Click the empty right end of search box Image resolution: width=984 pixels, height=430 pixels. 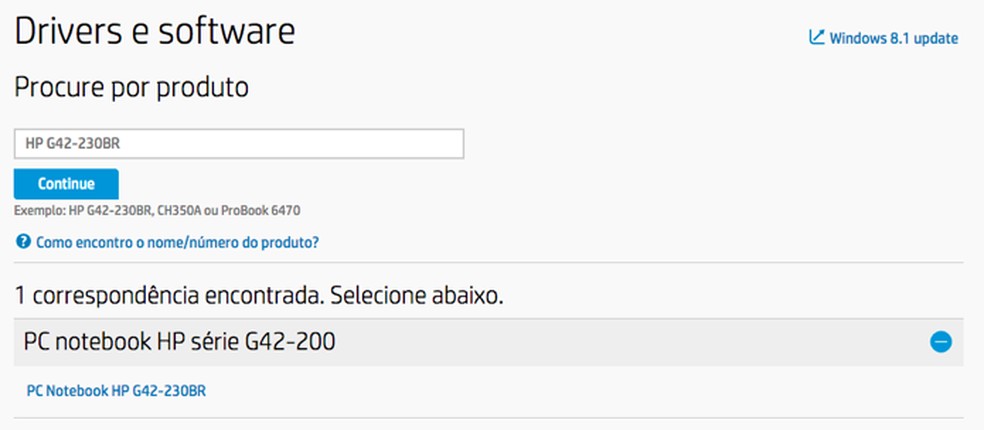420,144
